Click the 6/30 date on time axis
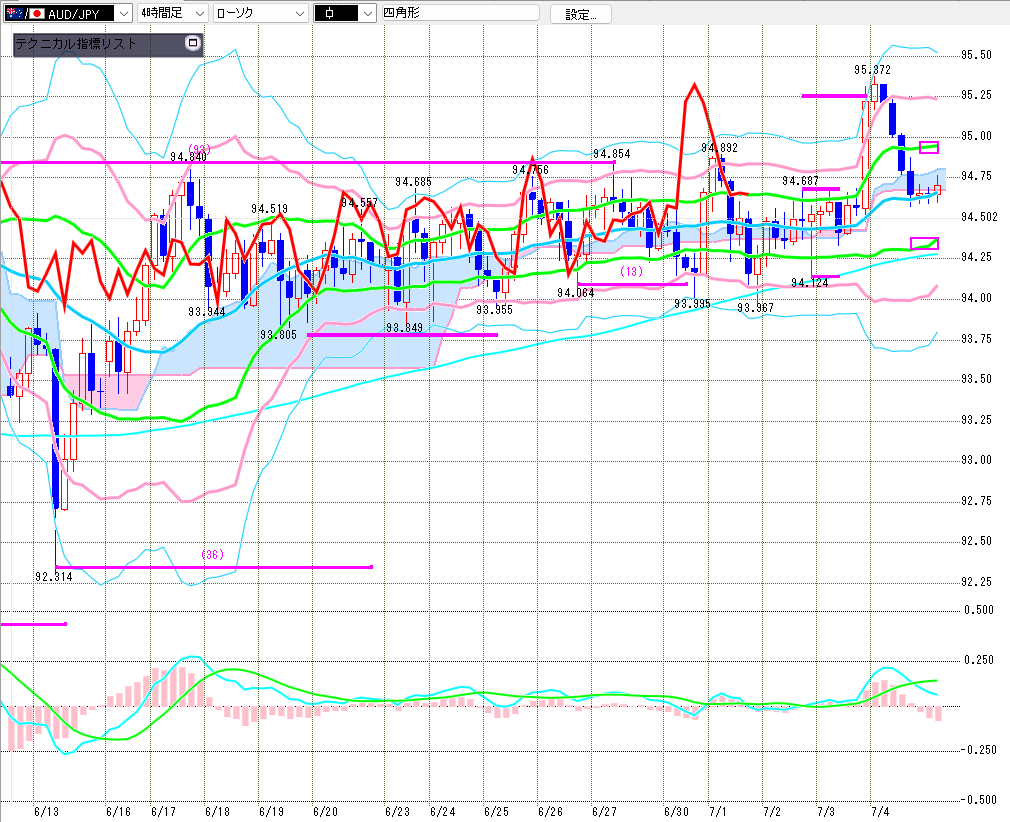The width and height of the screenshot is (1010, 822). coord(676,812)
